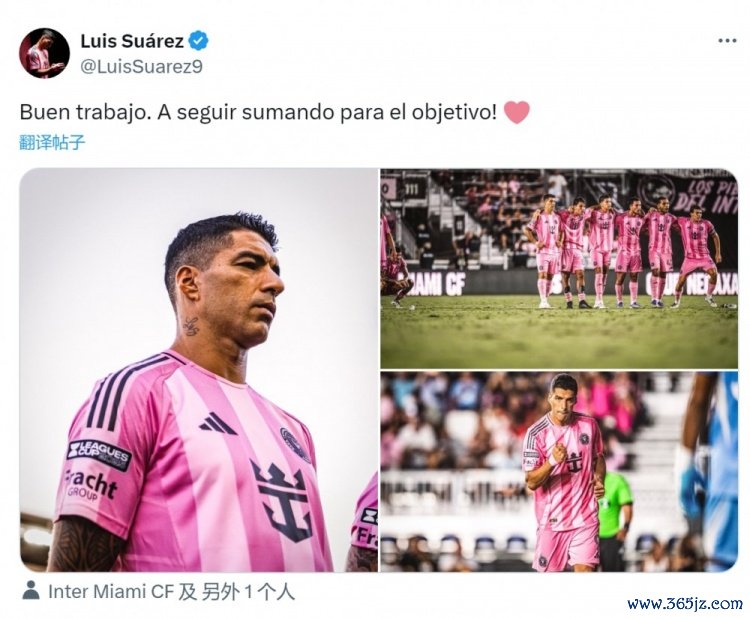Open the @LuisSuarez9 handle link
Image resolution: width=750 pixels, height=619 pixels.
(x=141, y=66)
